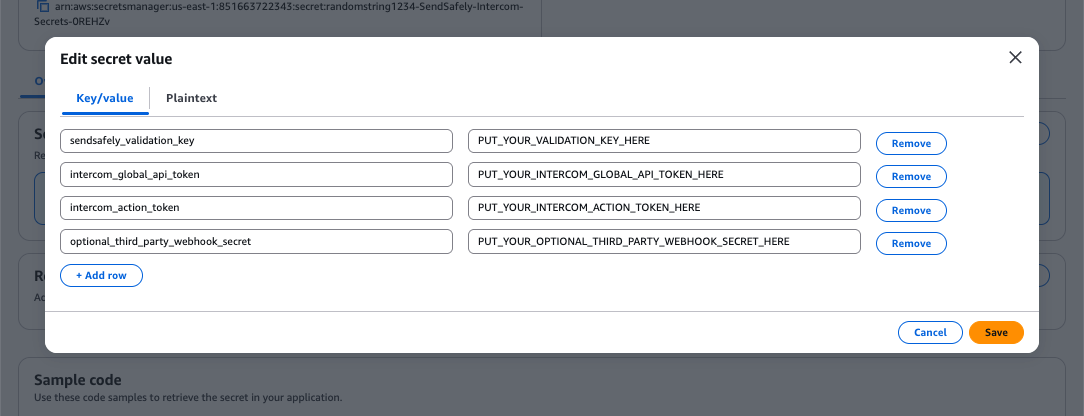Click the PUT_YOUR_OPTIONAL_THIRD_PARTY_WEBHOOK_SECRET_HERE value field
The width and height of the screenshot is (1084, 416).
664,242
